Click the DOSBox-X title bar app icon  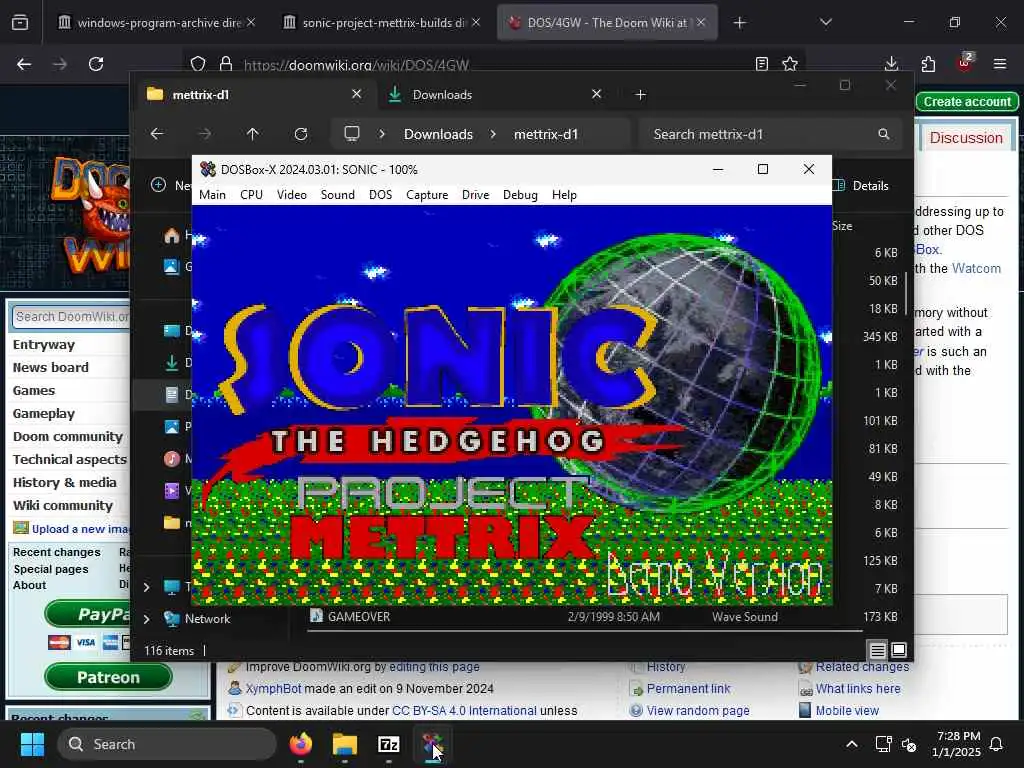(x=208, y=169)
